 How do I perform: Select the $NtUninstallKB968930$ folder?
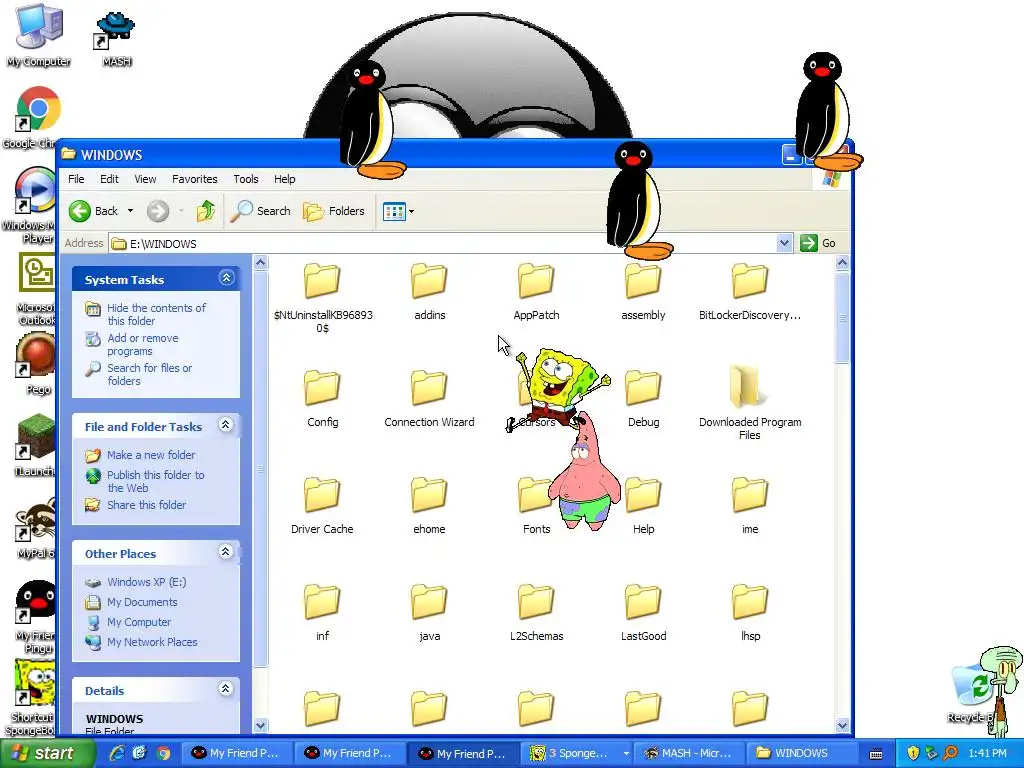pyautogui.click(x=322, y=298)
